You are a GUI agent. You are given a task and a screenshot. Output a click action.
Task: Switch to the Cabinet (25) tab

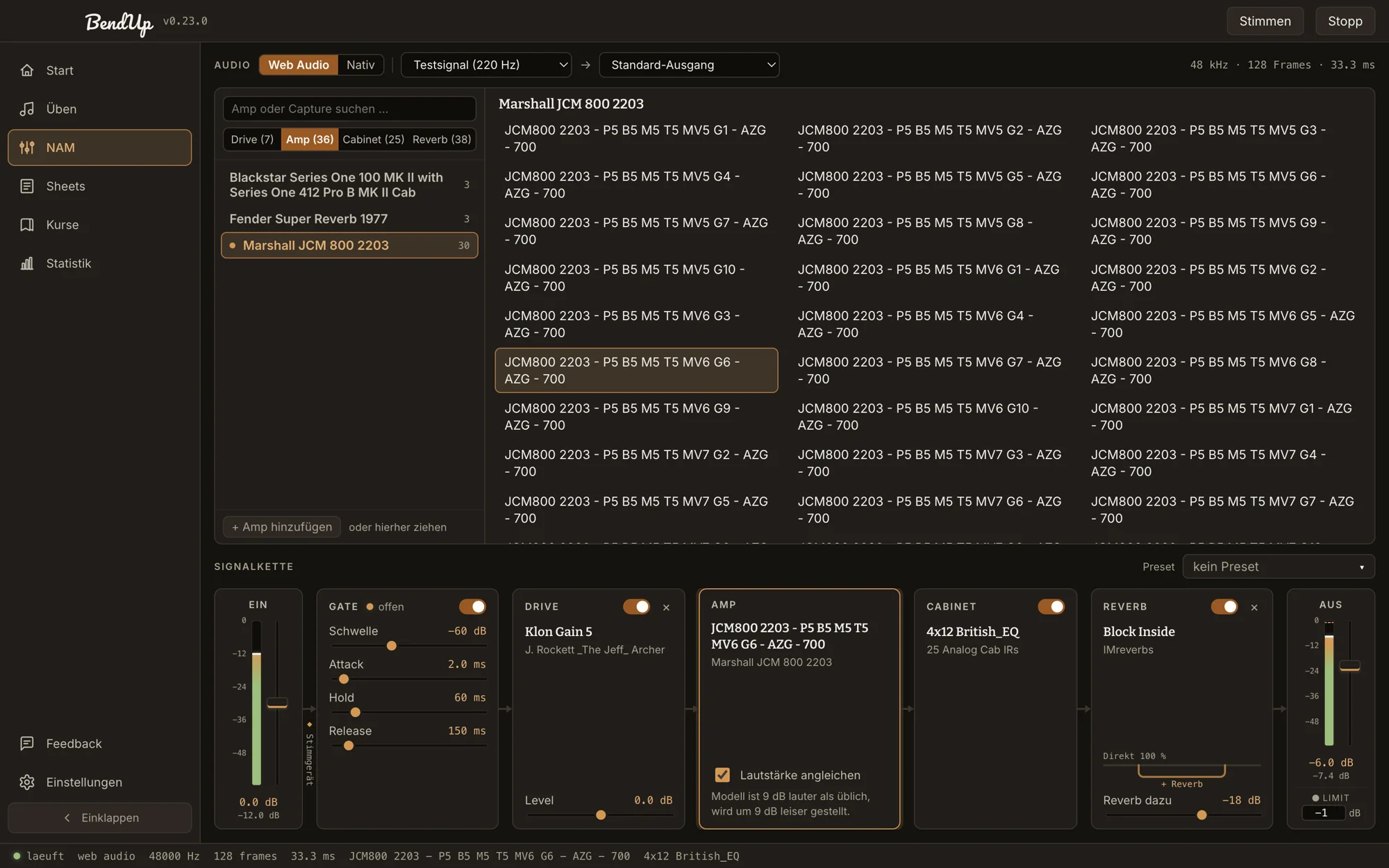[x=373, y=140]
